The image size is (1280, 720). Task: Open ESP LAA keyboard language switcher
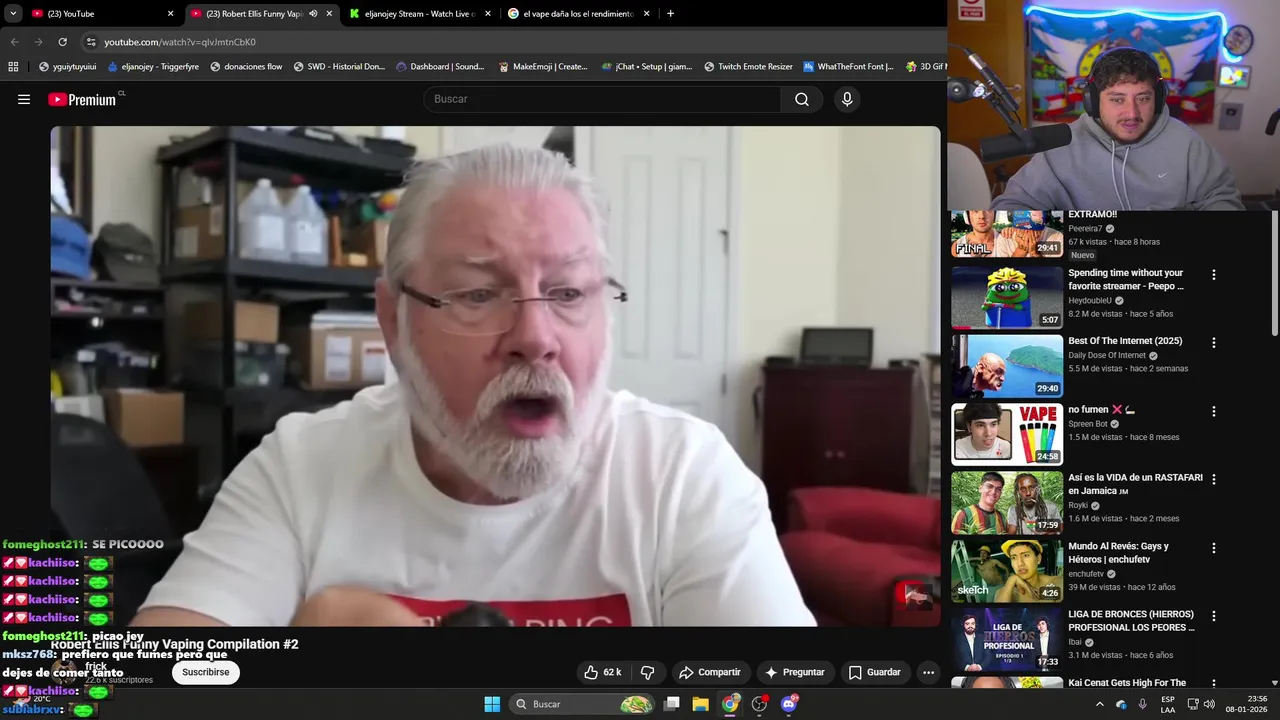[1168, 704]
